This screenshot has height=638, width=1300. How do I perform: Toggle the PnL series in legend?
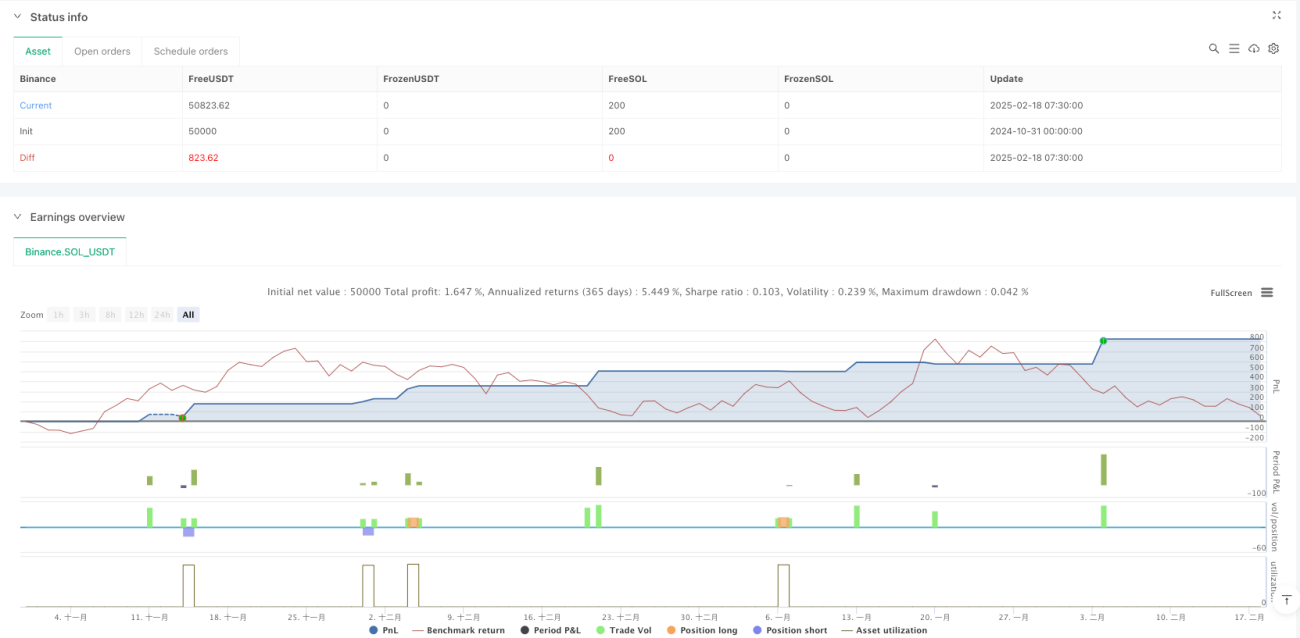pos(384,630)
